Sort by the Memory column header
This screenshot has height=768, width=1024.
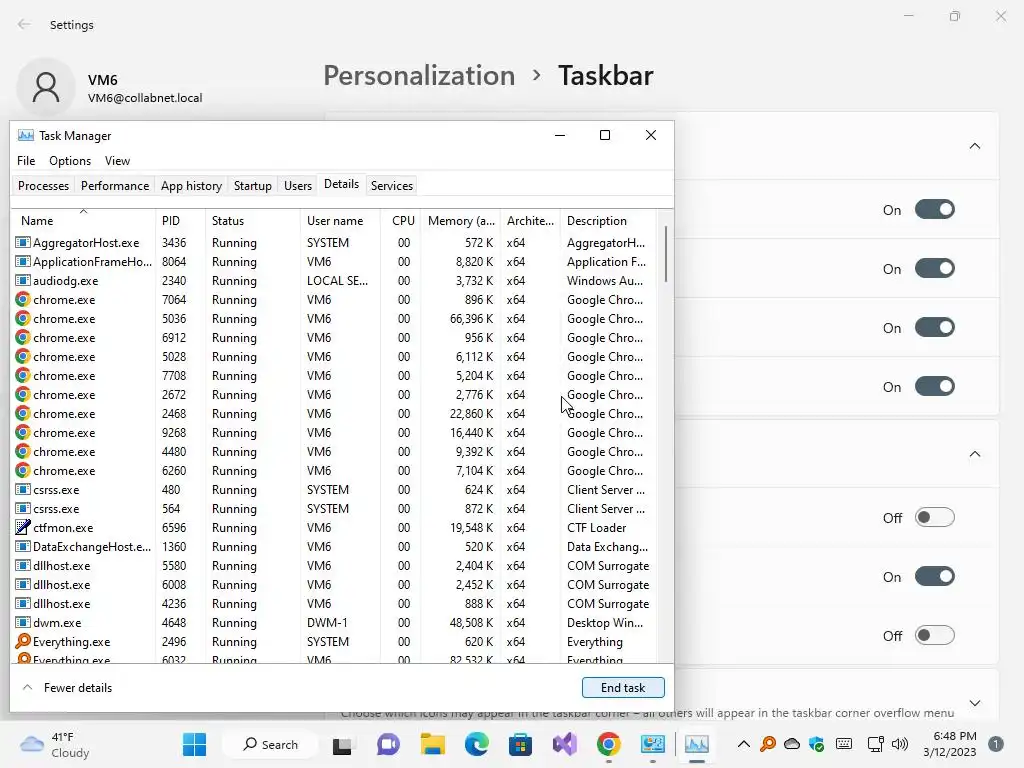point(461,221)
